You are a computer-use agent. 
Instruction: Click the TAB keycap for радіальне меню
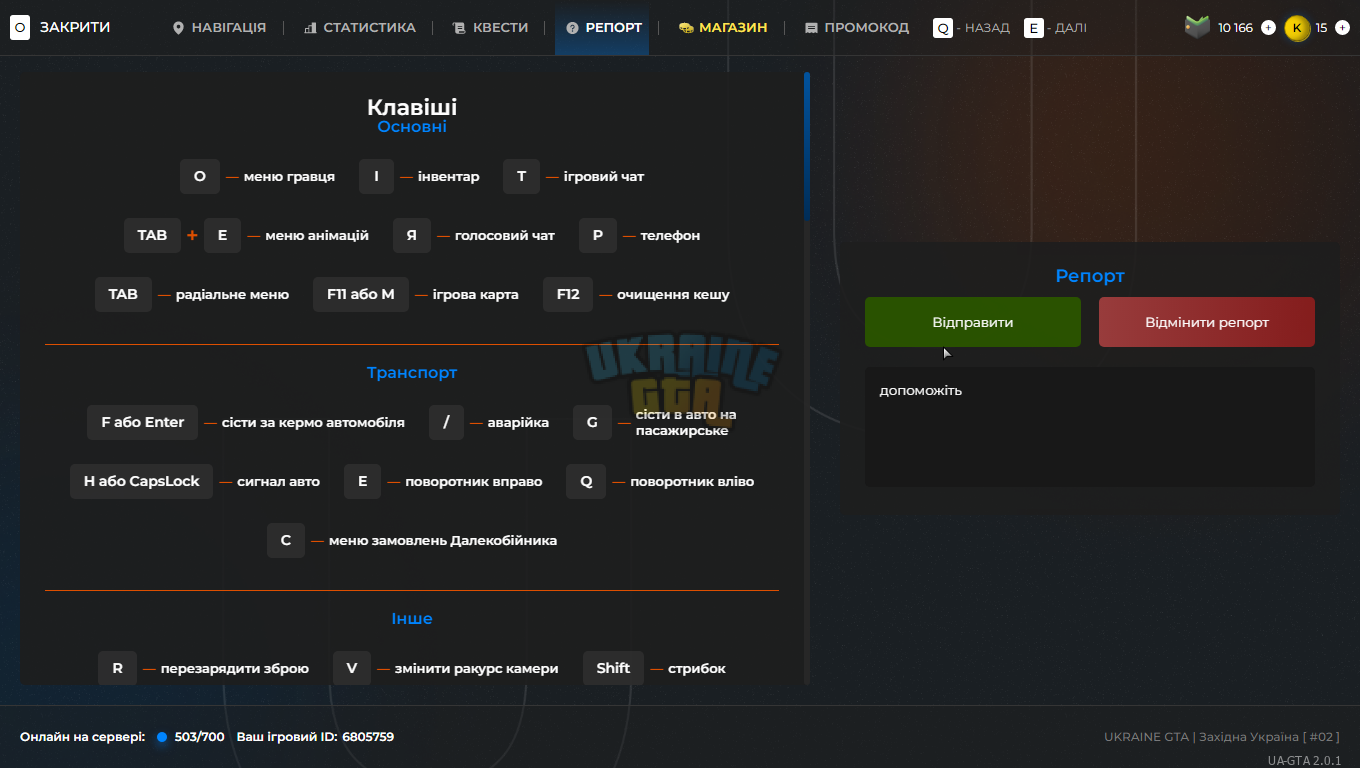coord(123,294)
